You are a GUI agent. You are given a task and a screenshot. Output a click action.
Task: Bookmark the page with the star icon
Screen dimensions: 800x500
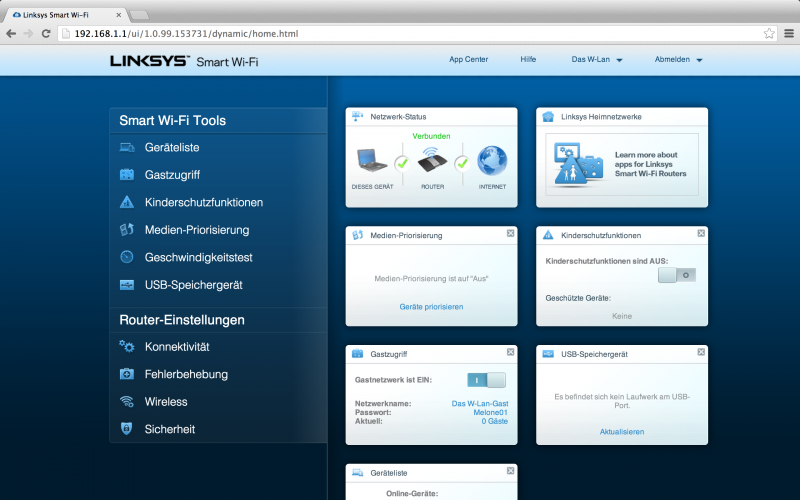tap(769, 34)
